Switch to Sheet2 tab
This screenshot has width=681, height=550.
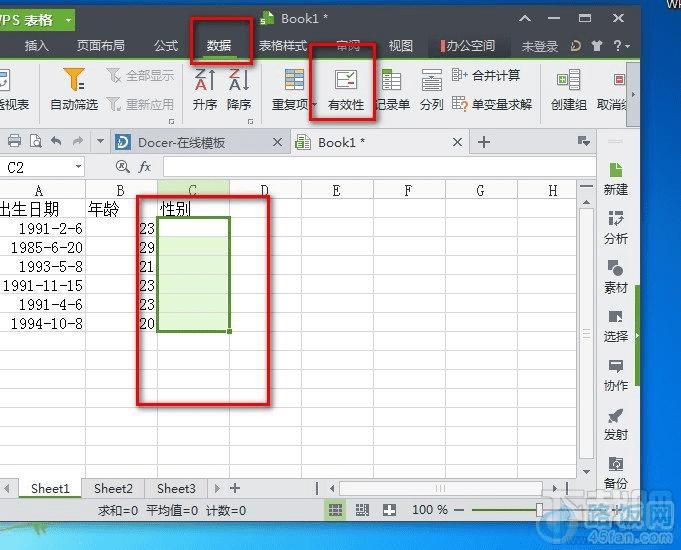tap(113, 488)
